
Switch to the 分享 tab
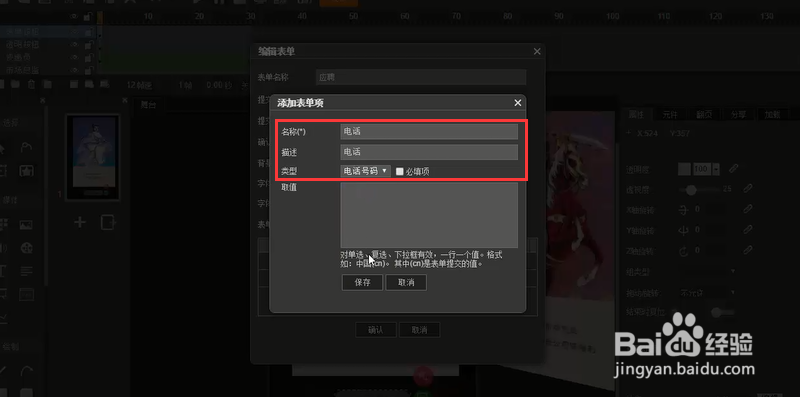coord(738,114)
